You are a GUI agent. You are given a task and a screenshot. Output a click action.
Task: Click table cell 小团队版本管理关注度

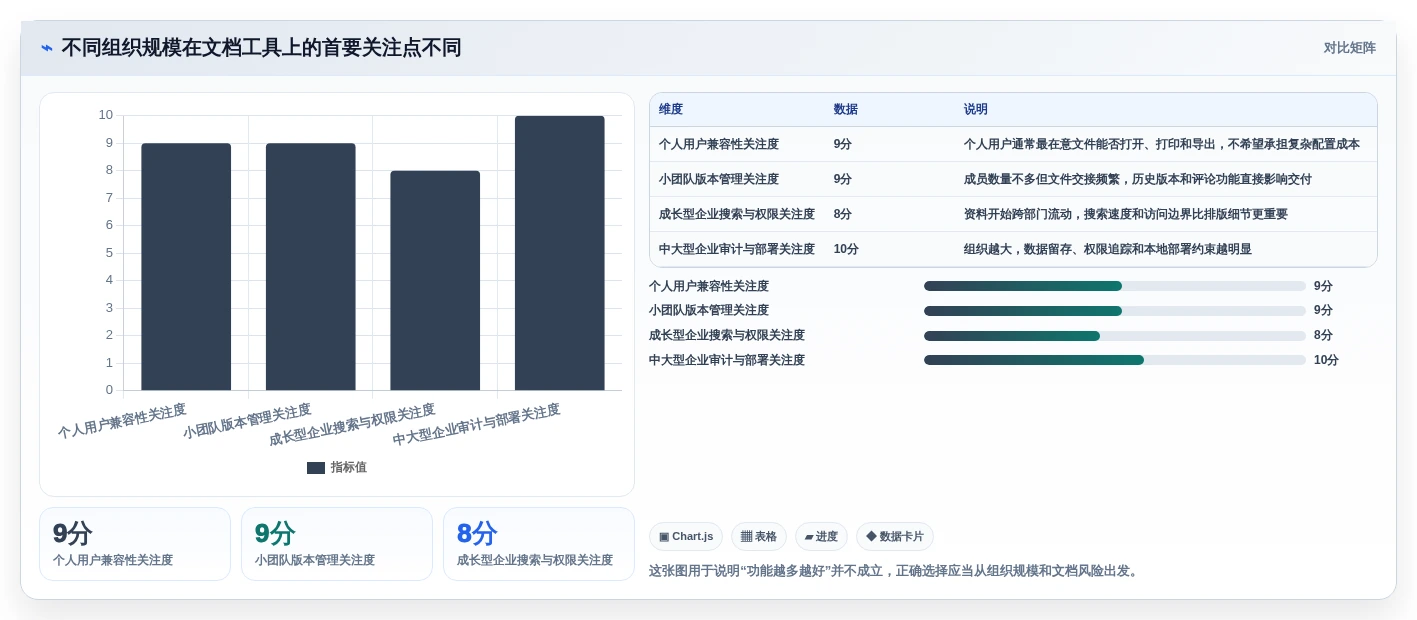(719, 179)
